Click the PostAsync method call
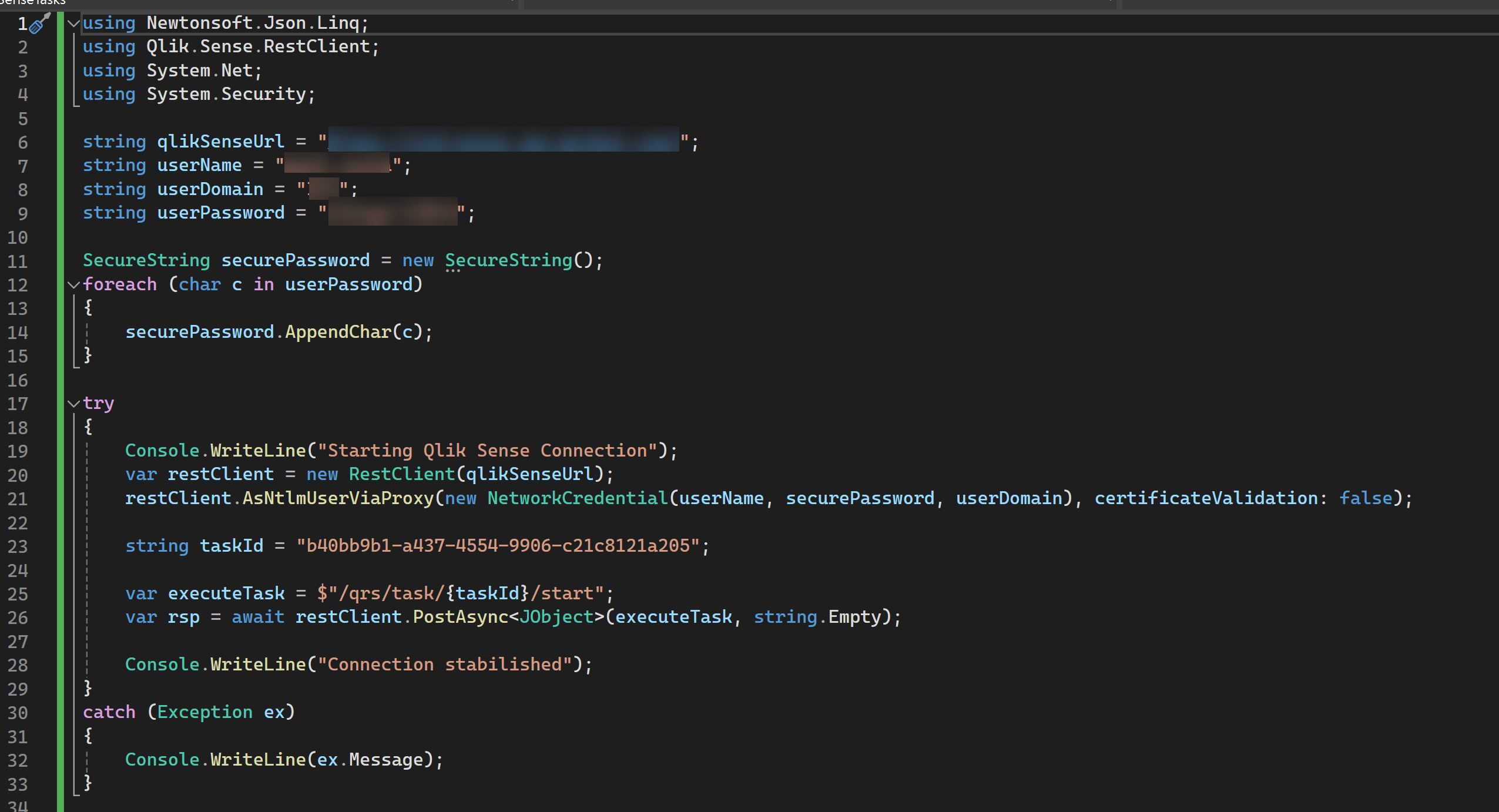The height and width of the screenshot is (812, 1499). [x=460, y=617]
